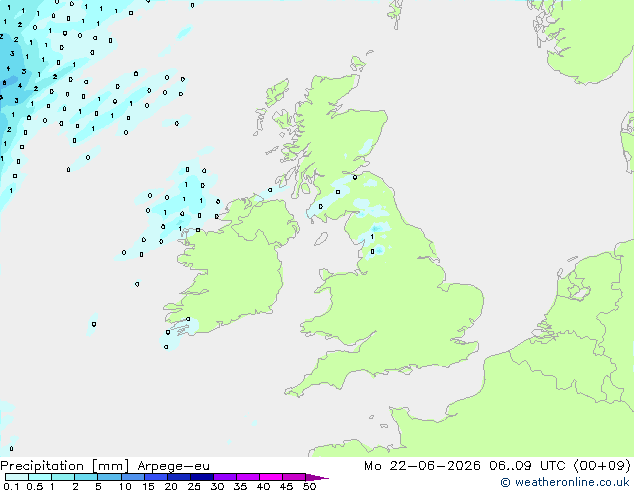
Task: Click the weatheronline.co.uk copyright link
Action: point(565,482)
